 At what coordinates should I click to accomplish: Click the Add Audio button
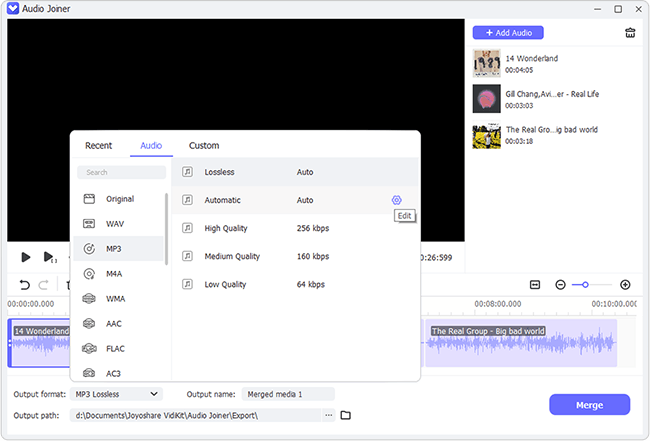pos(508,33)
